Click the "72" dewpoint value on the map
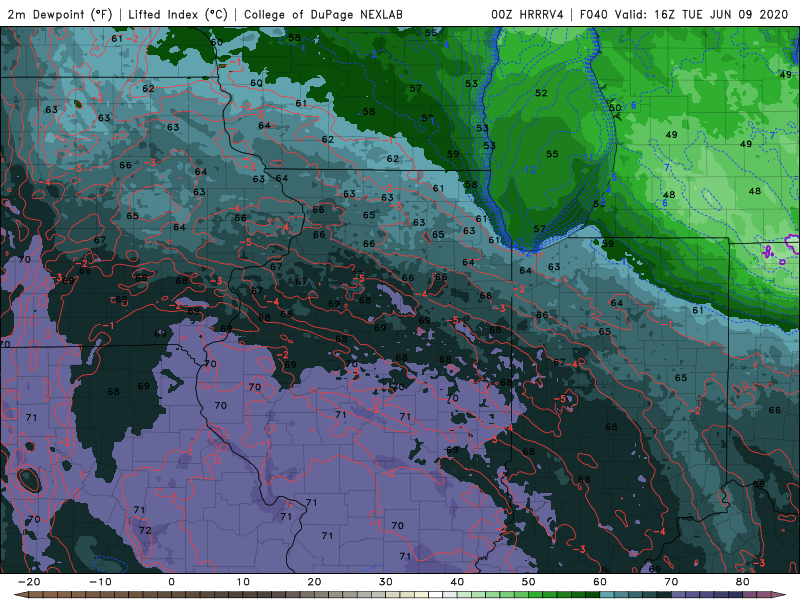The width and height of the screenshot is (800, 600). (x=145, y=530)
